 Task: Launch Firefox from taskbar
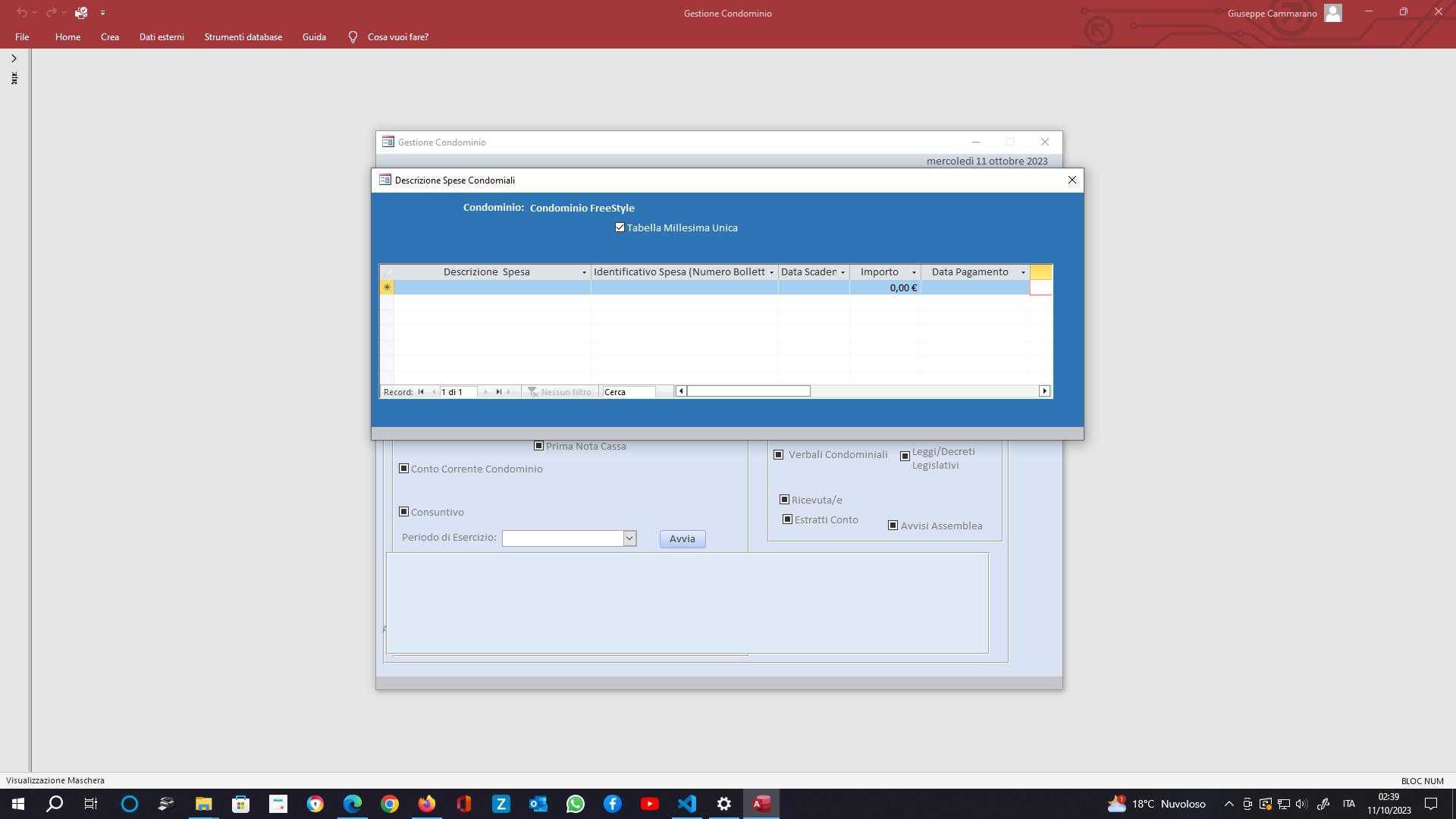point(427,804)
